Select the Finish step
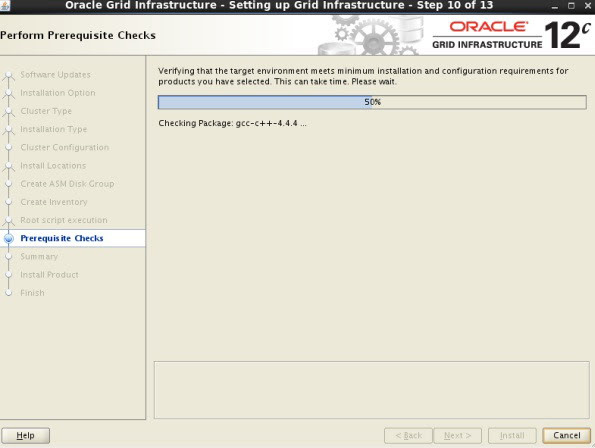 32,293
